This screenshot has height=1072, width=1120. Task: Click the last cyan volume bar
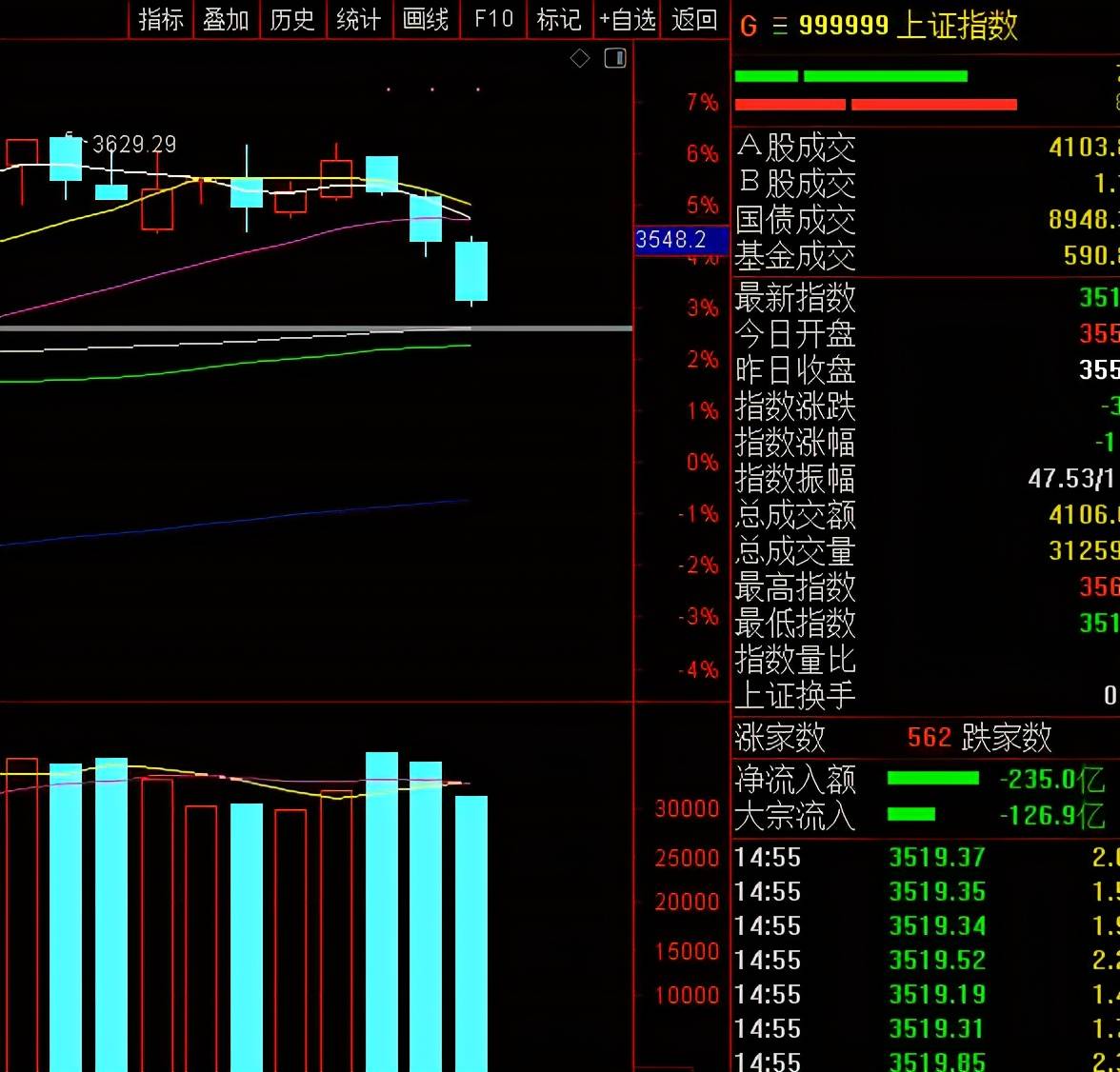(x=471, y=933)
